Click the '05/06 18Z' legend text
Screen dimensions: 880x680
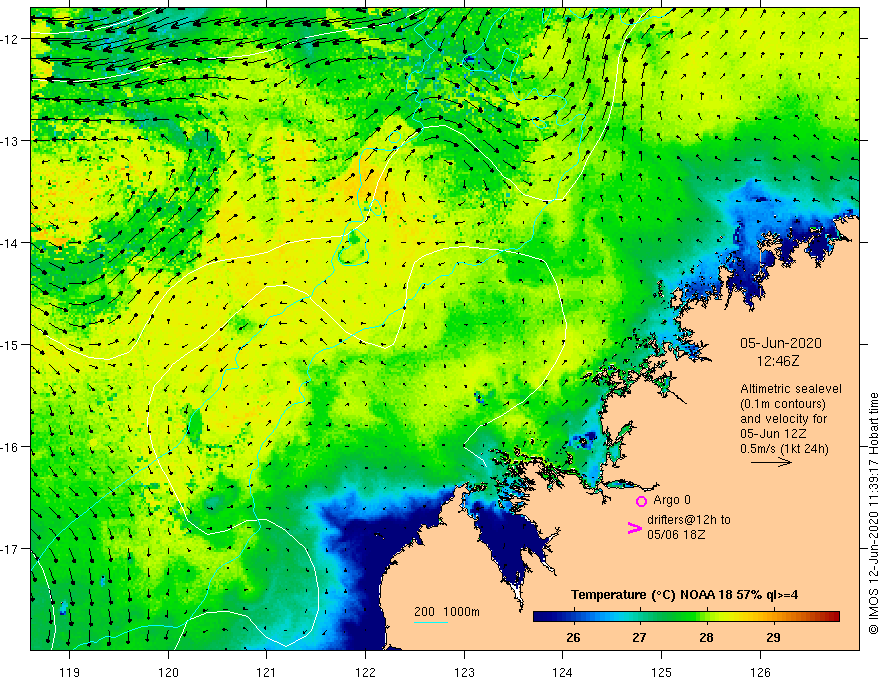676,535
